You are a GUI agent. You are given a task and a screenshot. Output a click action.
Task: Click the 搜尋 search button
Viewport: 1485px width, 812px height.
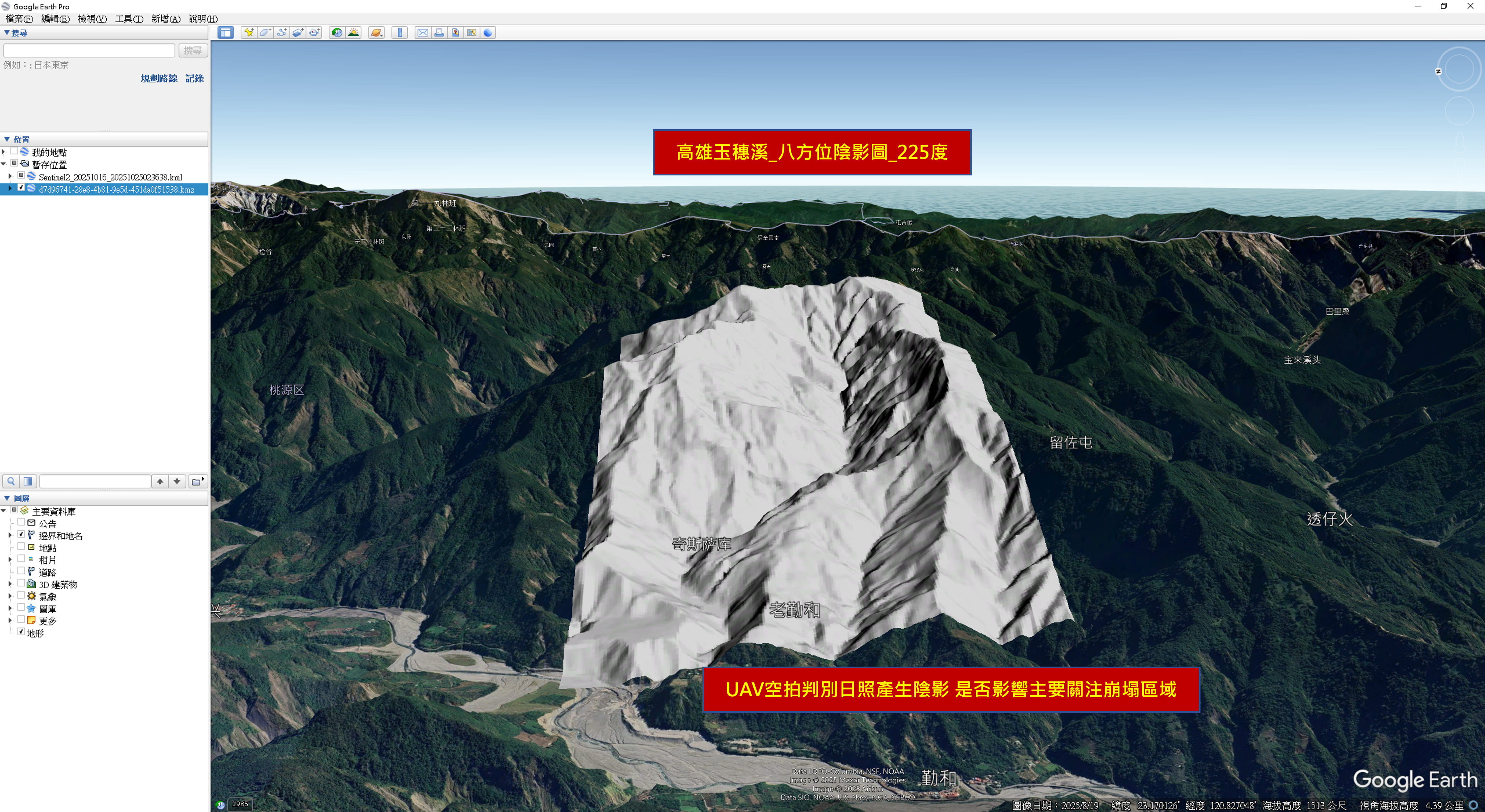click(x=192, y=51)
